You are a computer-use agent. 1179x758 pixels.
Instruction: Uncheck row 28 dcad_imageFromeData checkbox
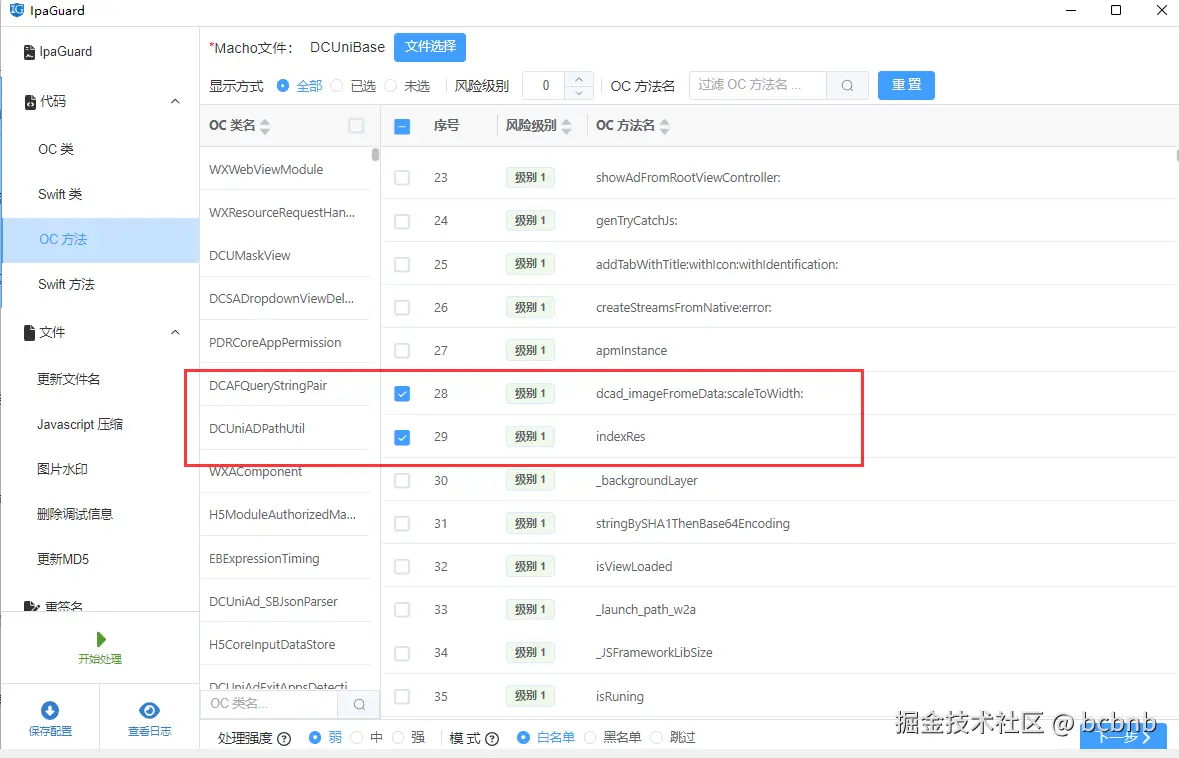coord(402,393)
